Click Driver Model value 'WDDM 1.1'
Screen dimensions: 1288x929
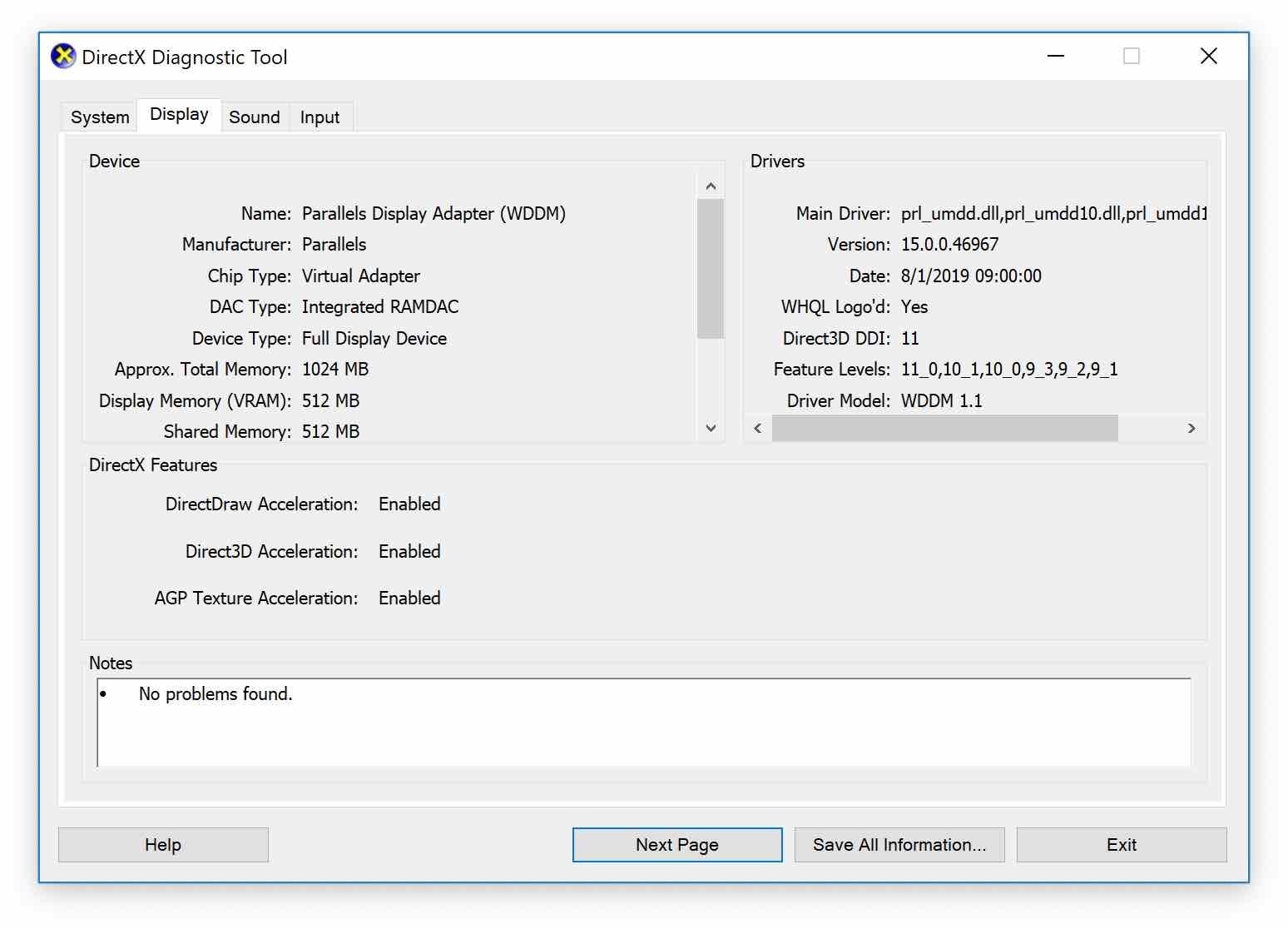click(942, 401)
